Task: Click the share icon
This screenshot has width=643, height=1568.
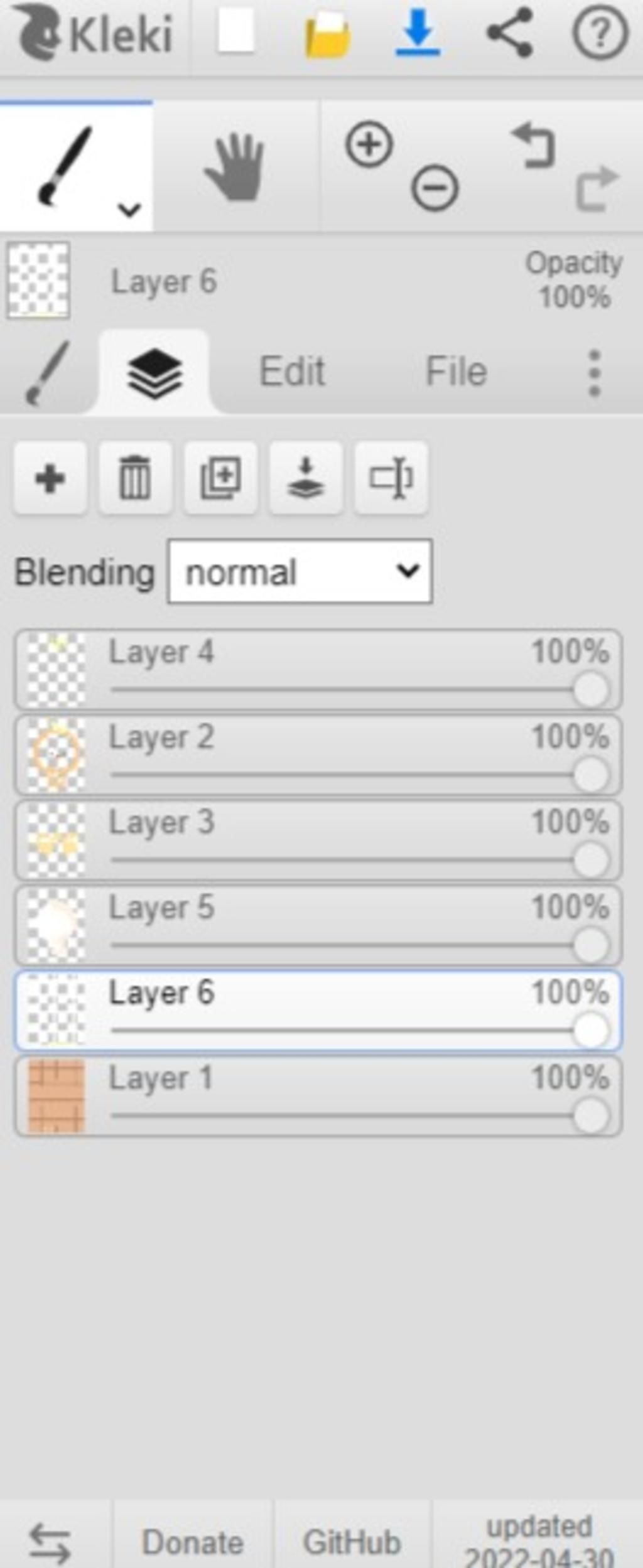Action: (509, 33)
